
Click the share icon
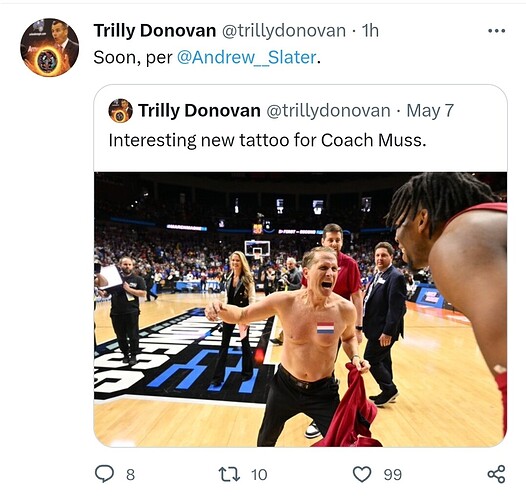click(496, 474)
